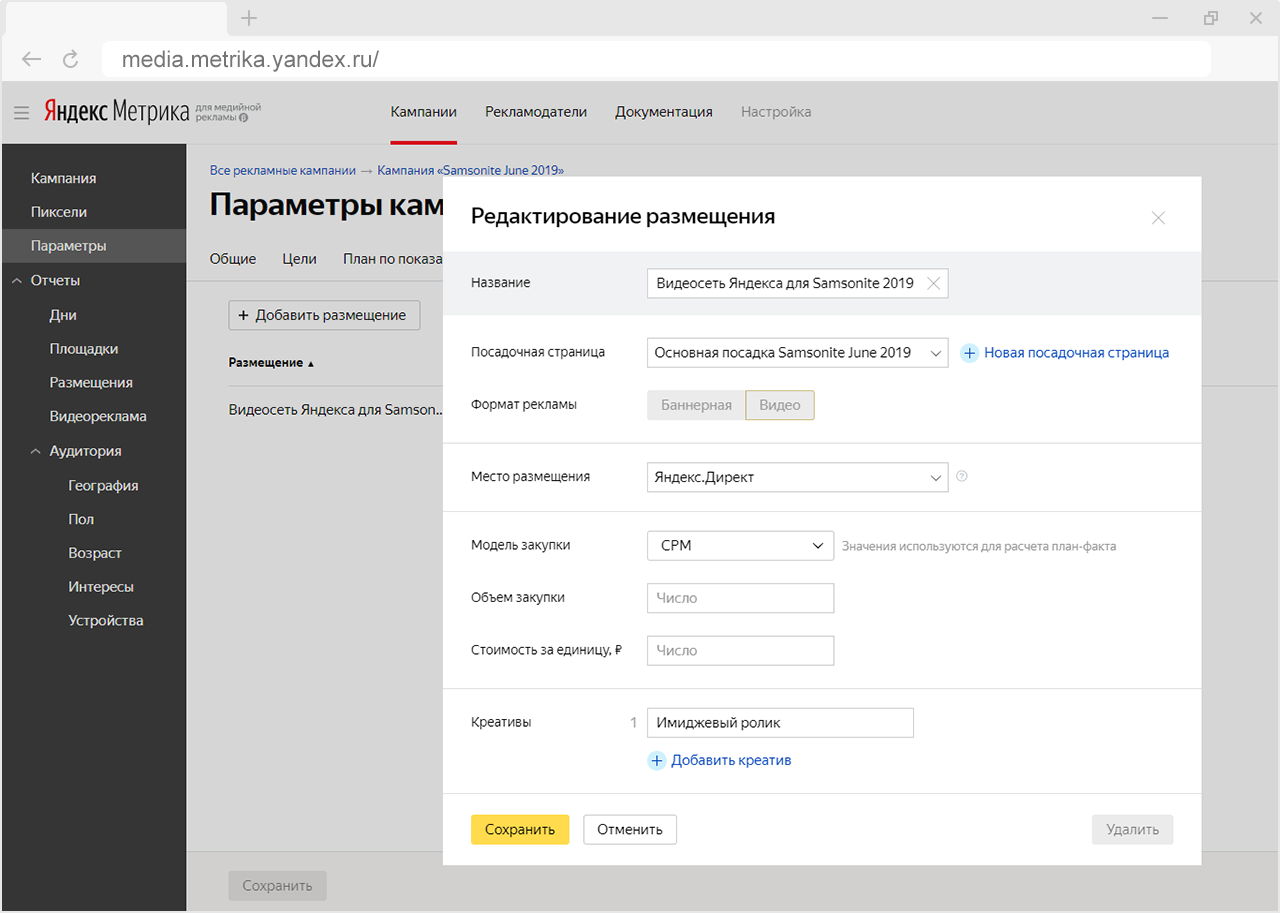
Task: Clear the Название field using its X icon
Action: pyautogui.click(x=933, y=284)
